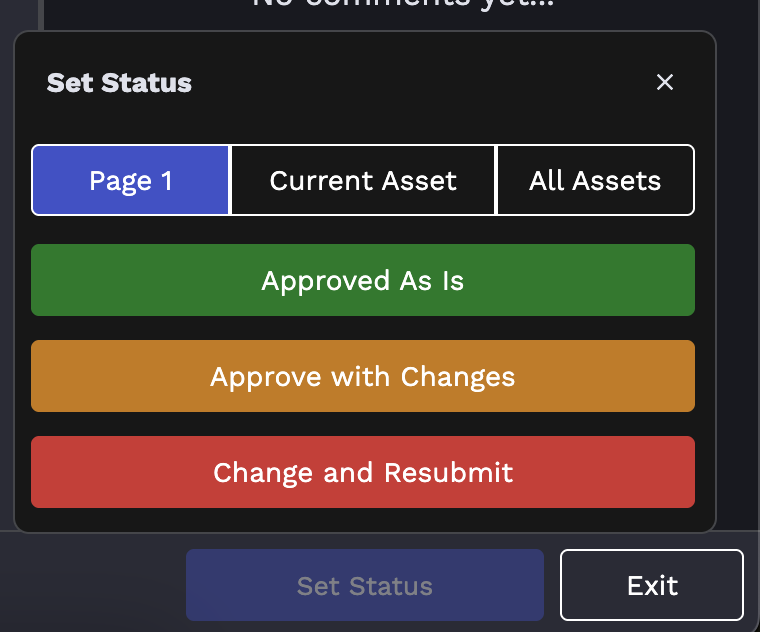Click the Exit button
The image size is (760, 632).
(652, 585)
